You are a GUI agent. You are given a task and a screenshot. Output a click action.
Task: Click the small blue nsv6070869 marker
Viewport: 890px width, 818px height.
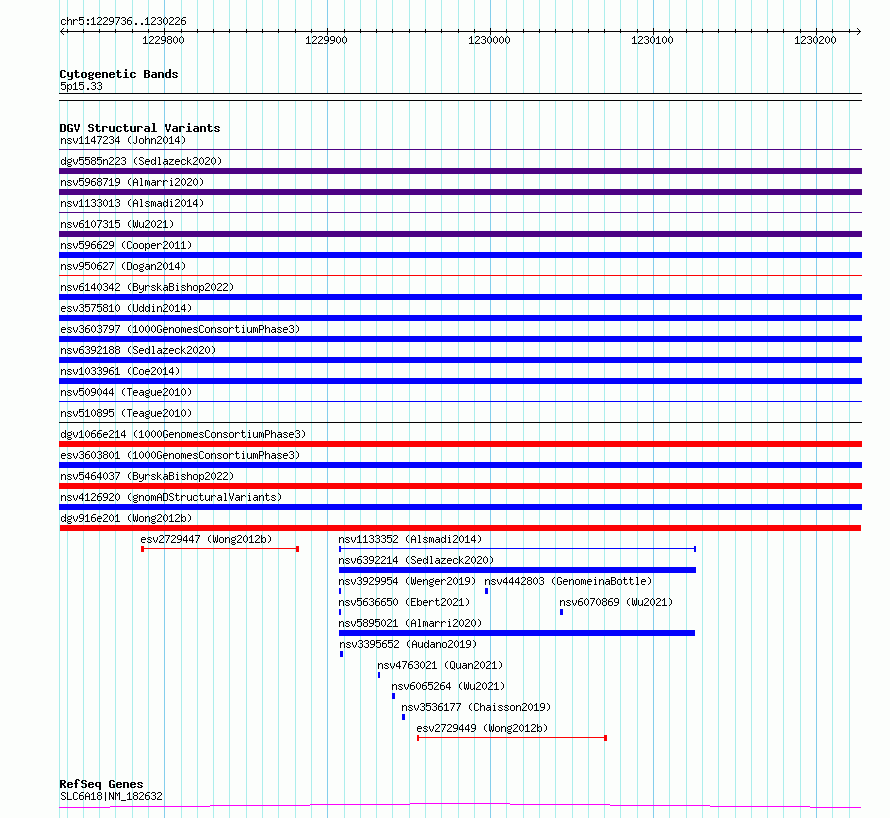[561, 612]
